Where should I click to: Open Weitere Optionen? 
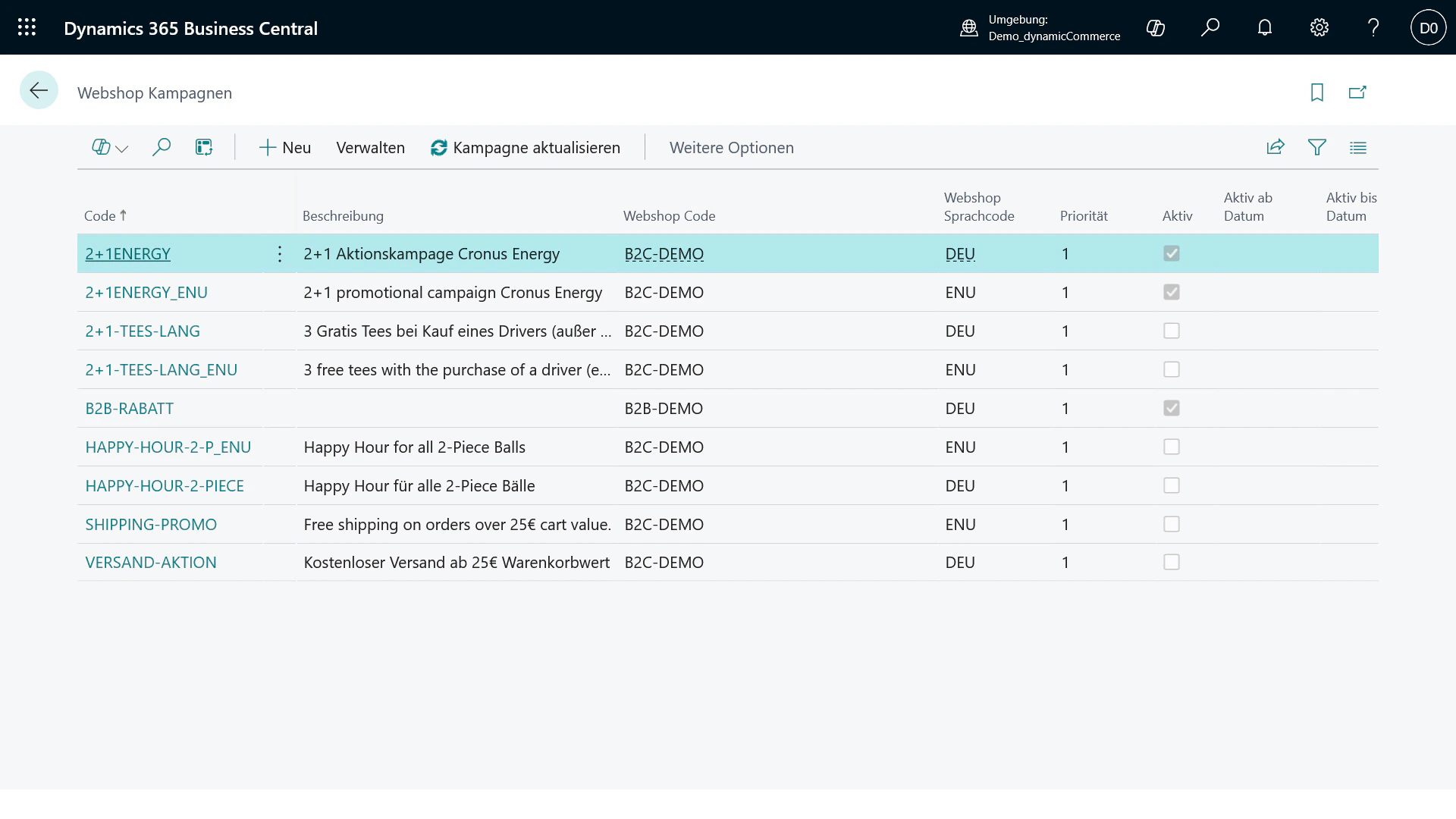[x=732, y=148]
